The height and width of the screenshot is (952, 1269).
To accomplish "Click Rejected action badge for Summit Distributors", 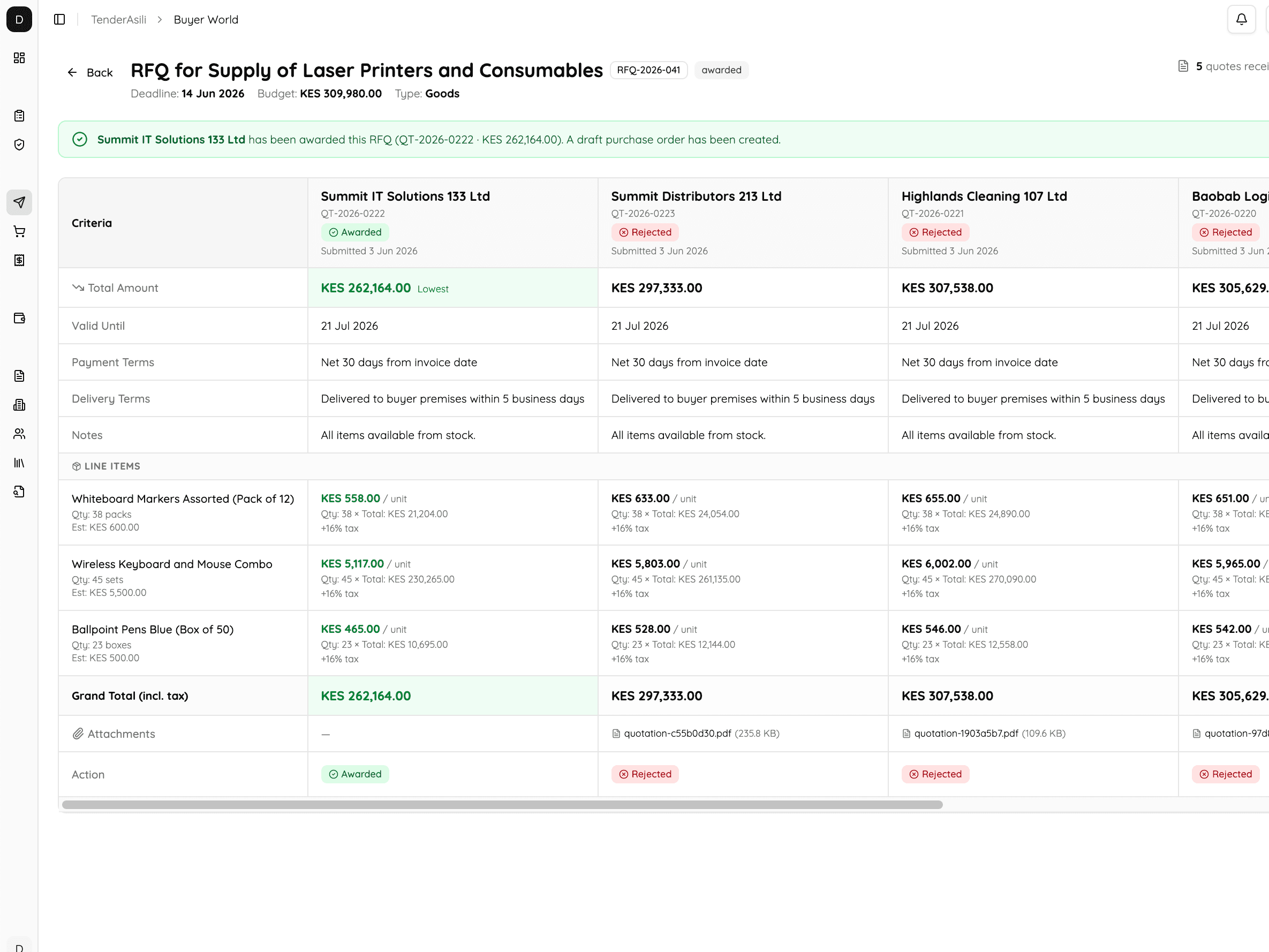I will (645, 774).
